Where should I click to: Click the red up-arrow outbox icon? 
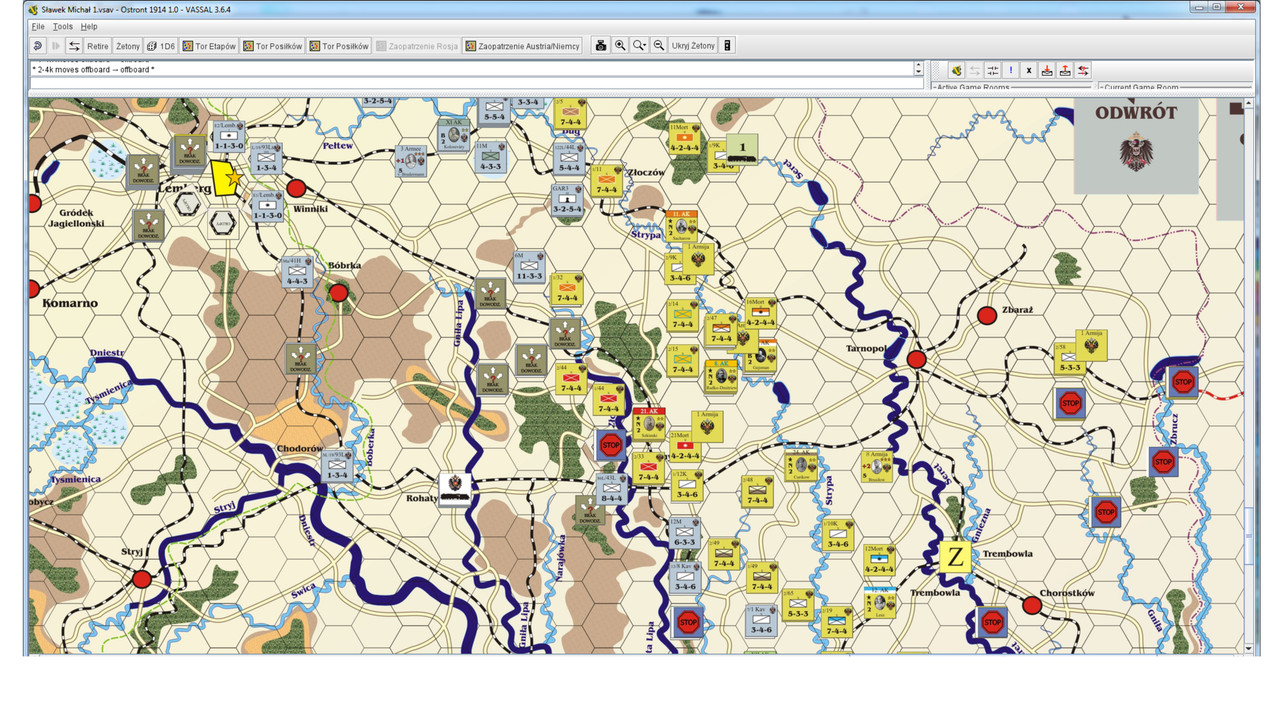point(1065,70)
